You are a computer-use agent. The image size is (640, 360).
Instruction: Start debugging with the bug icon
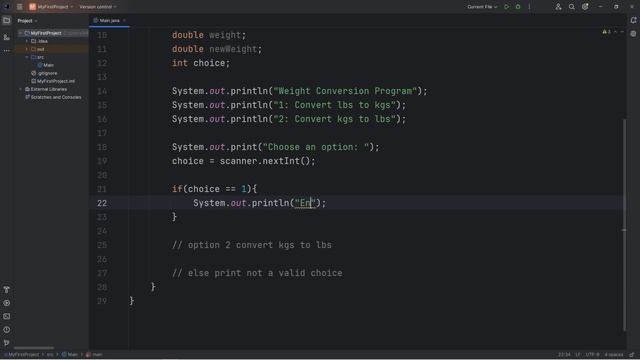point(518,7)
